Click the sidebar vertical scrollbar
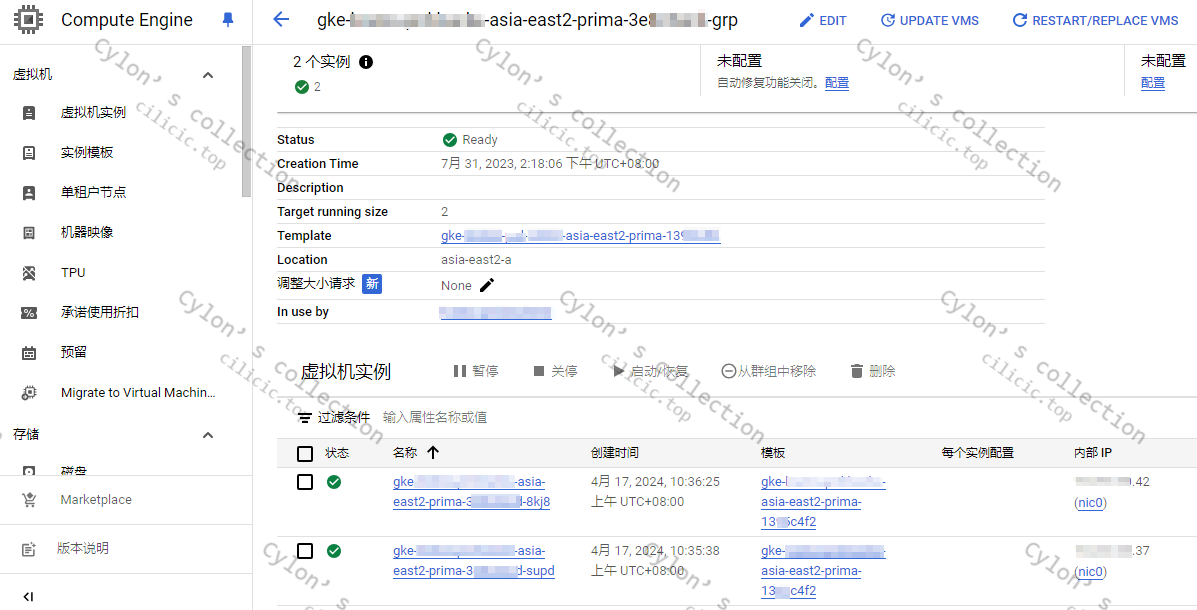The image size is (1197, 610). [246, 121]
